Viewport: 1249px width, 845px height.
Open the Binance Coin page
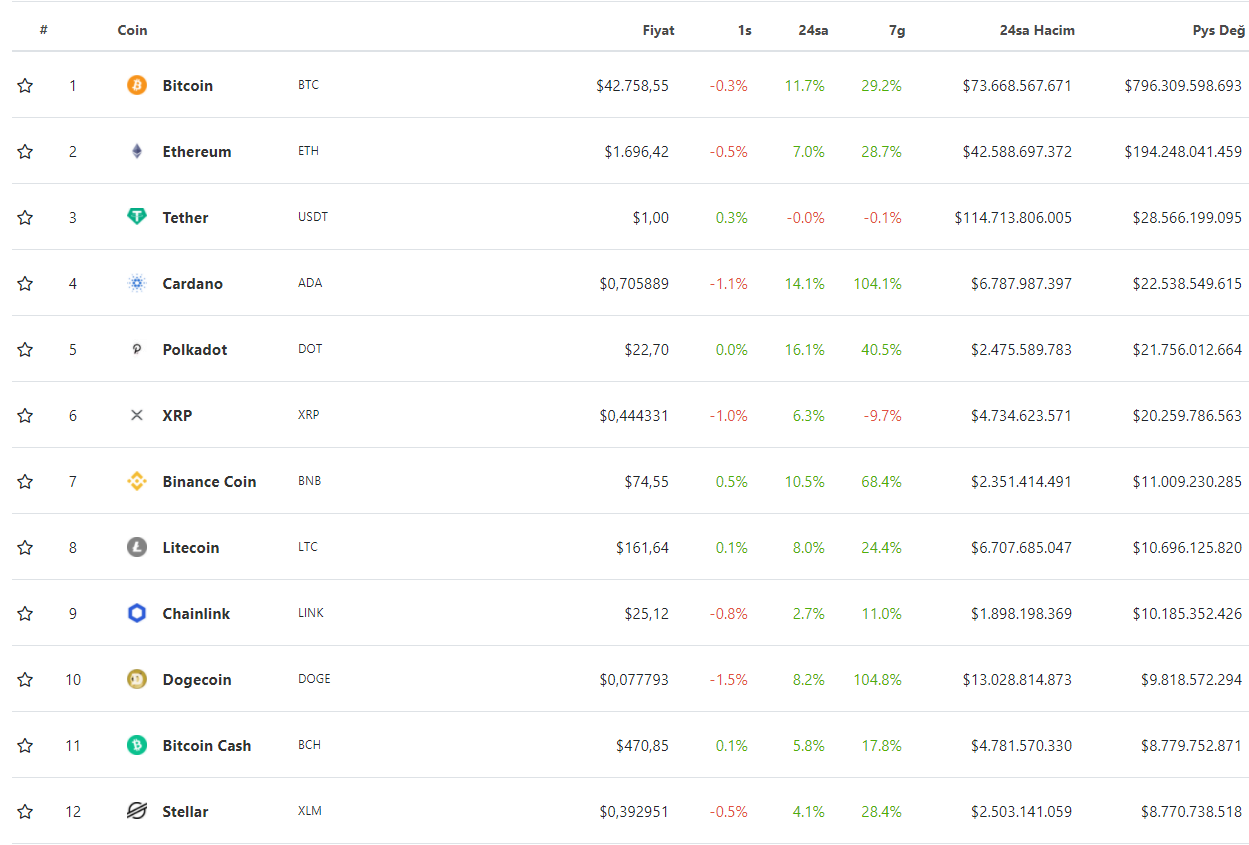pos(209,482)
